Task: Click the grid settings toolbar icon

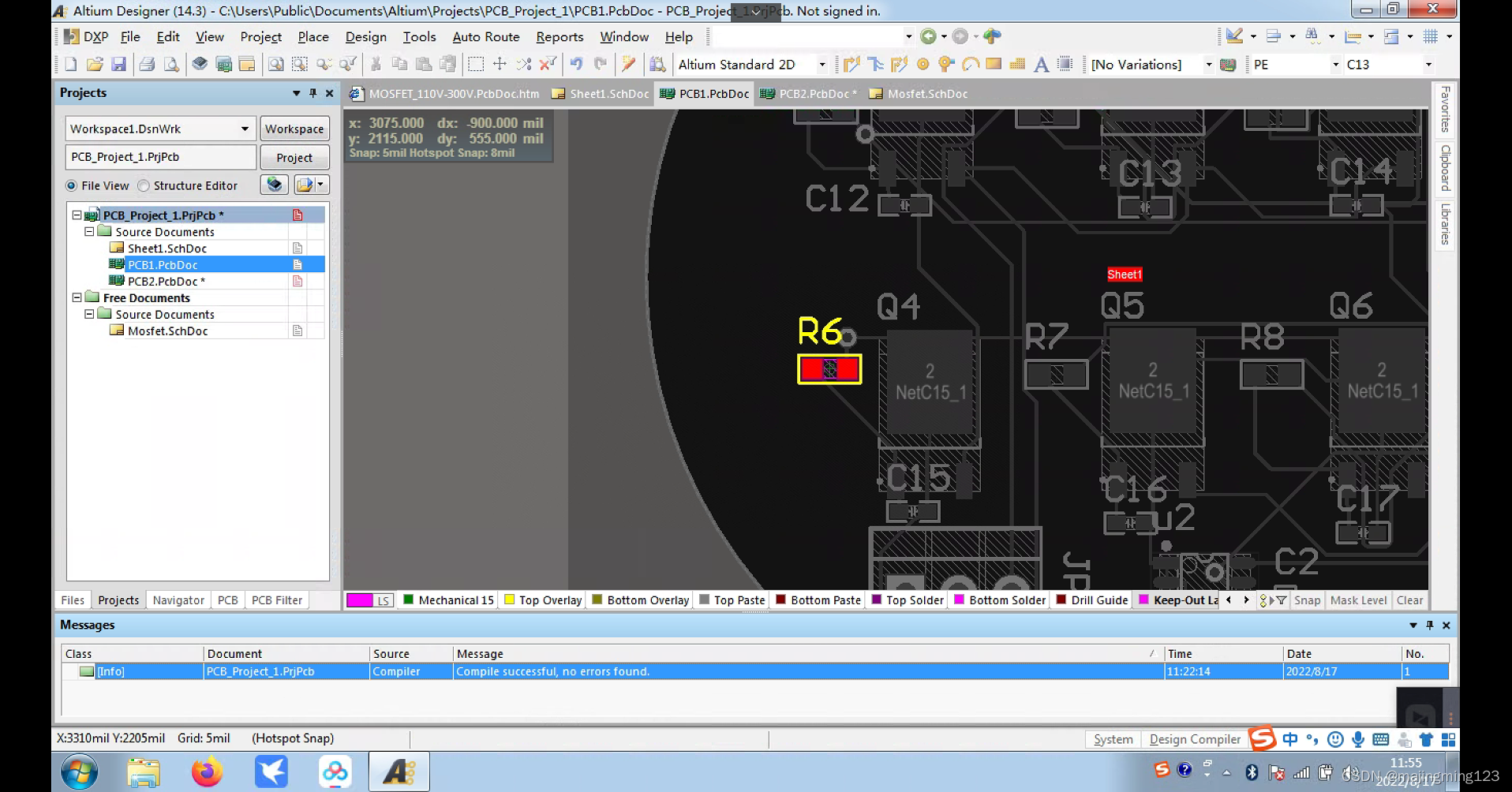Action: point(1430,36)
